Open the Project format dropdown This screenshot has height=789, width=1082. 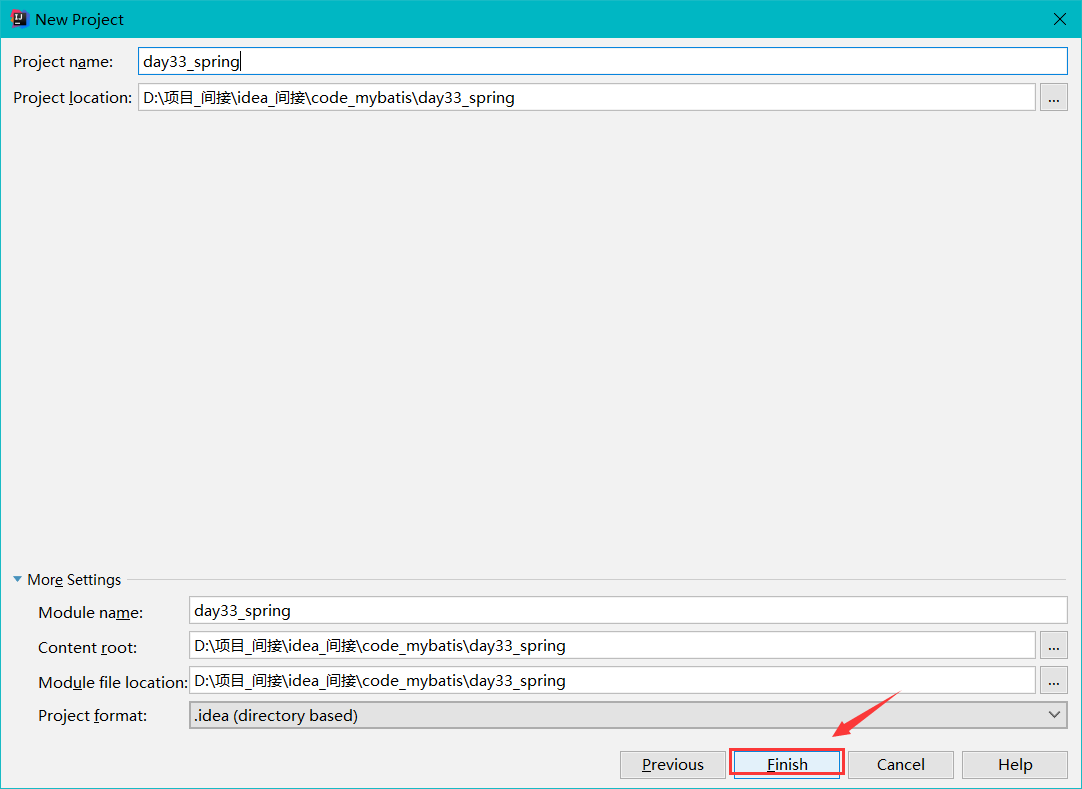point(628,716)
